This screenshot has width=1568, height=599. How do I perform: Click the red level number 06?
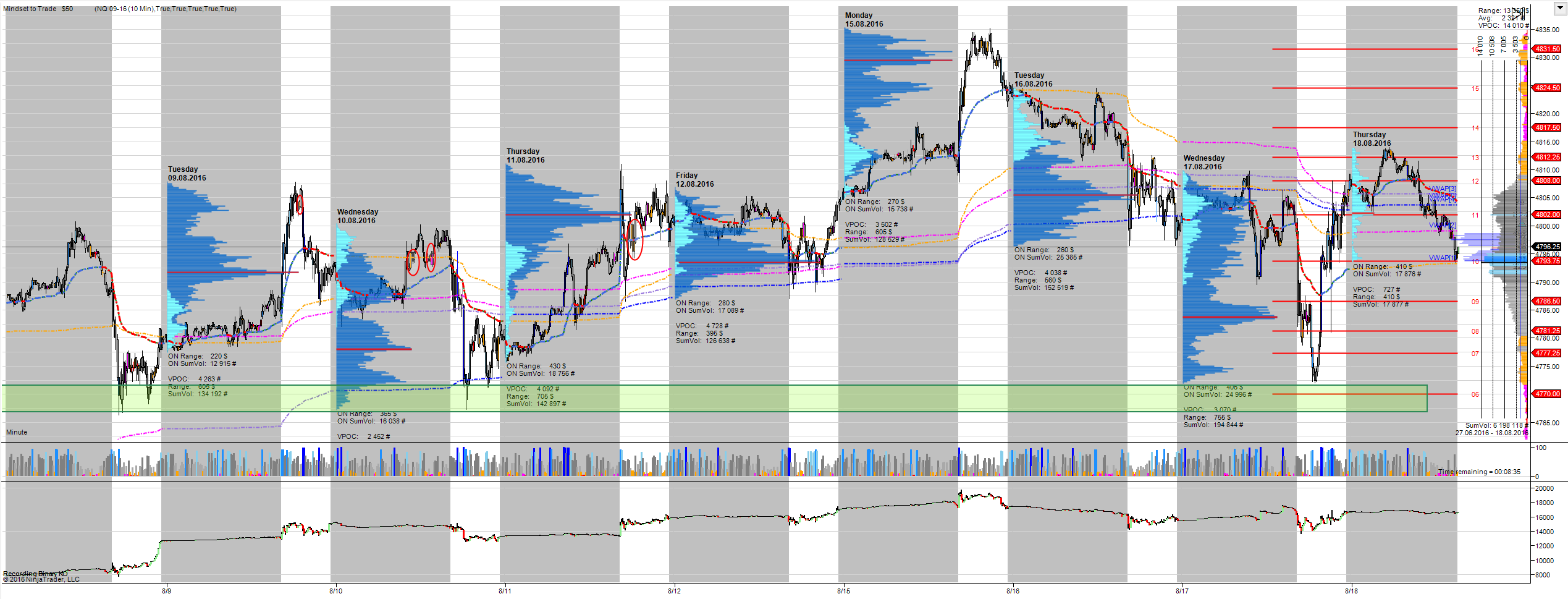1475,394
